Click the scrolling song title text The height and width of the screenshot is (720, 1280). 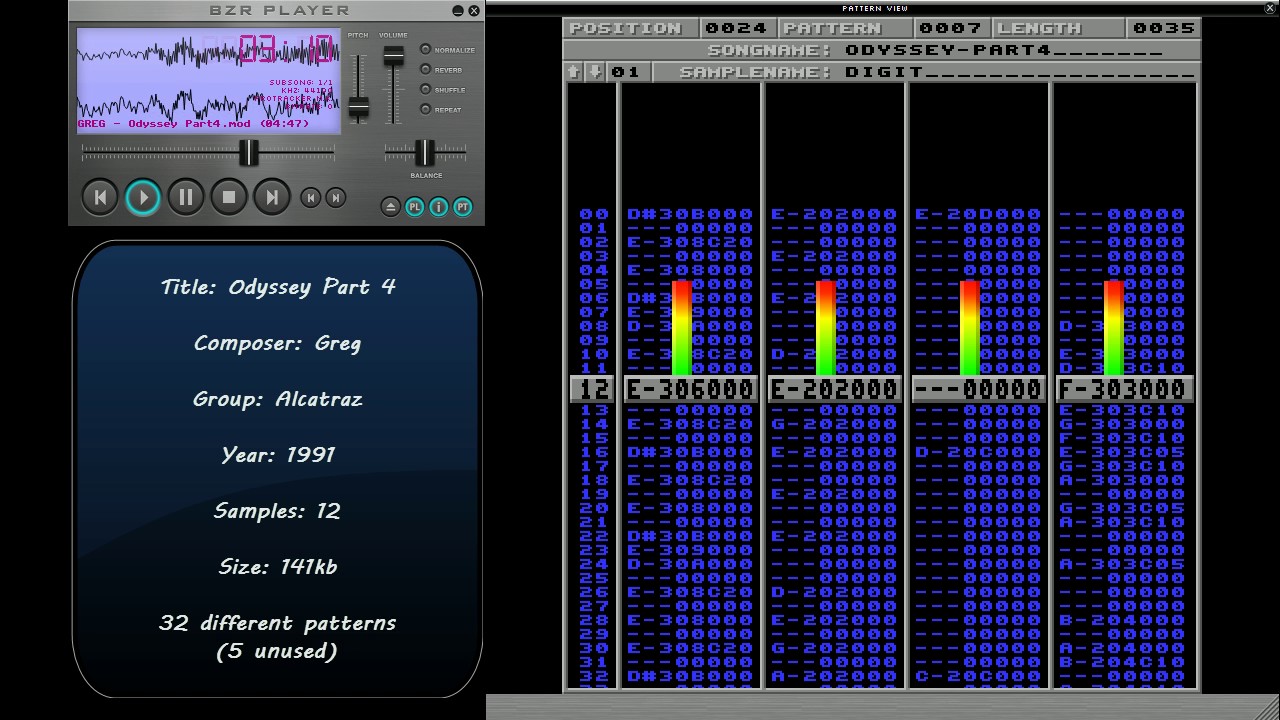194,124
